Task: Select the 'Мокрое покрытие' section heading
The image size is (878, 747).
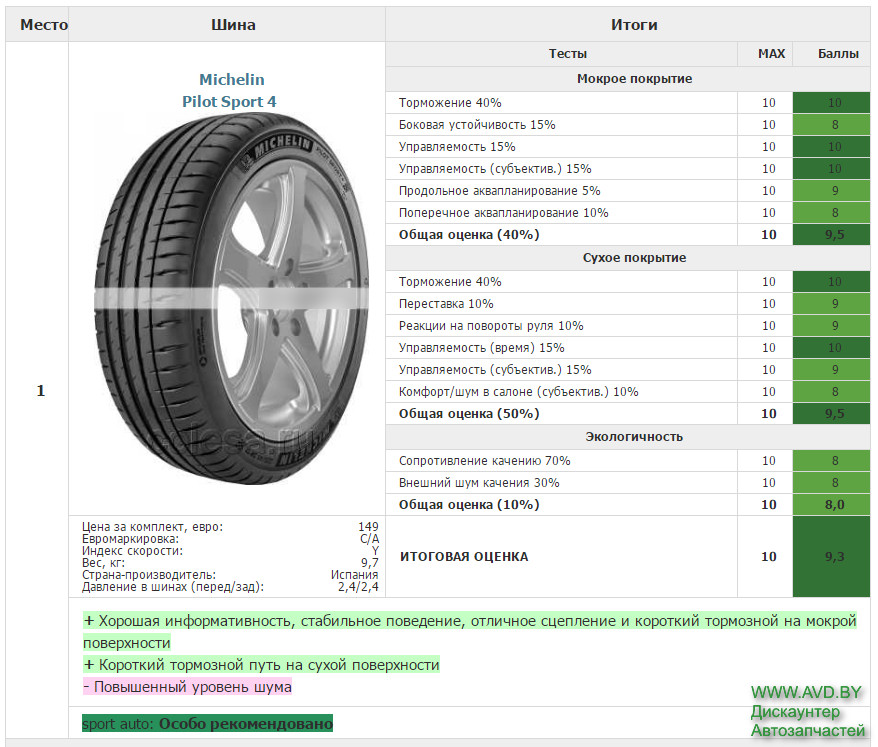Action: [634, 79]
